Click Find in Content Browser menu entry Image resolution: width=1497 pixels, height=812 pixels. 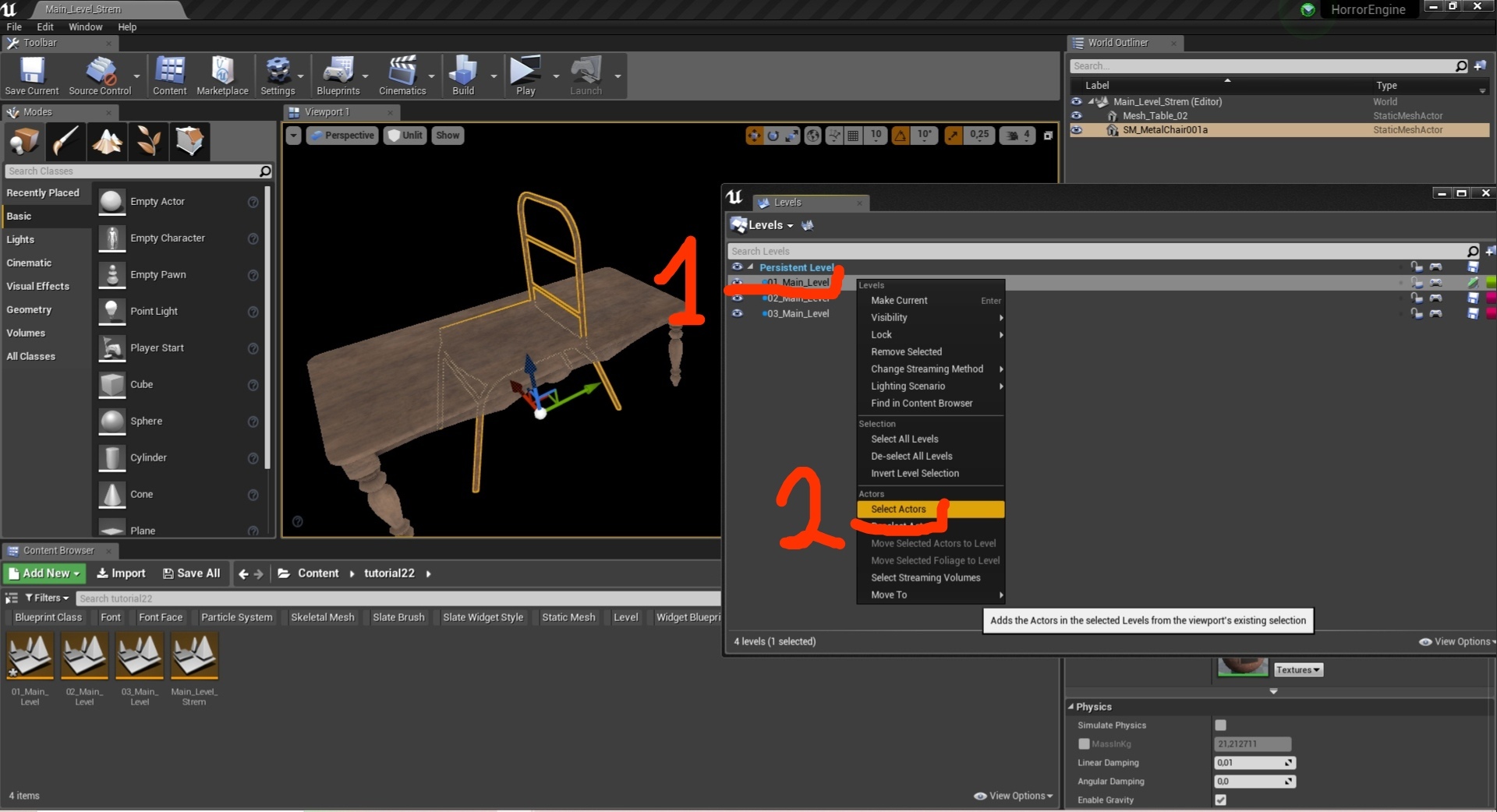[x=930, y=403]
